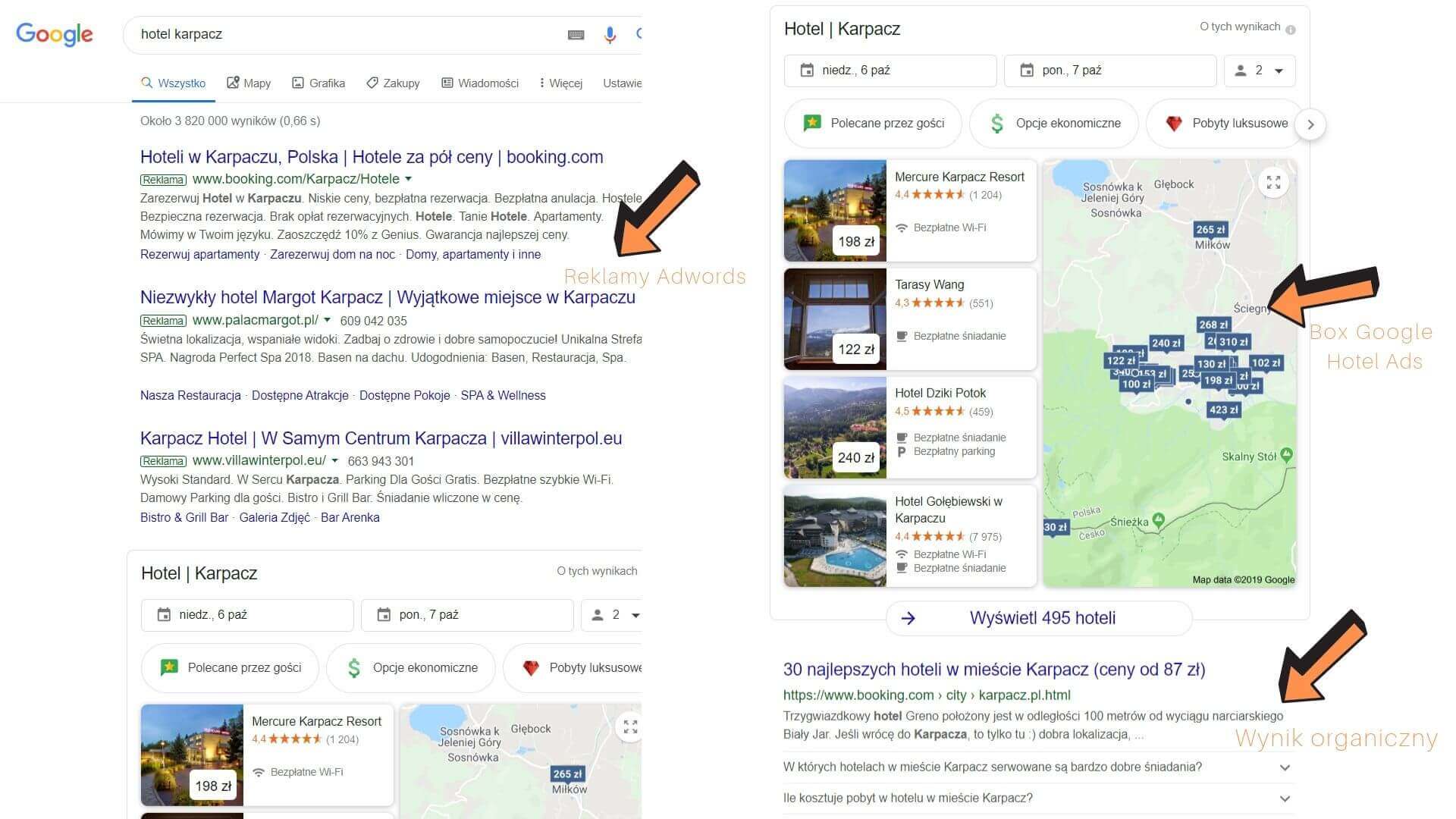1456x819 pixels.
Task: Open 'Hoteli w Karpaczu, Polska' booking.com ad
Action: click(372, 157)
